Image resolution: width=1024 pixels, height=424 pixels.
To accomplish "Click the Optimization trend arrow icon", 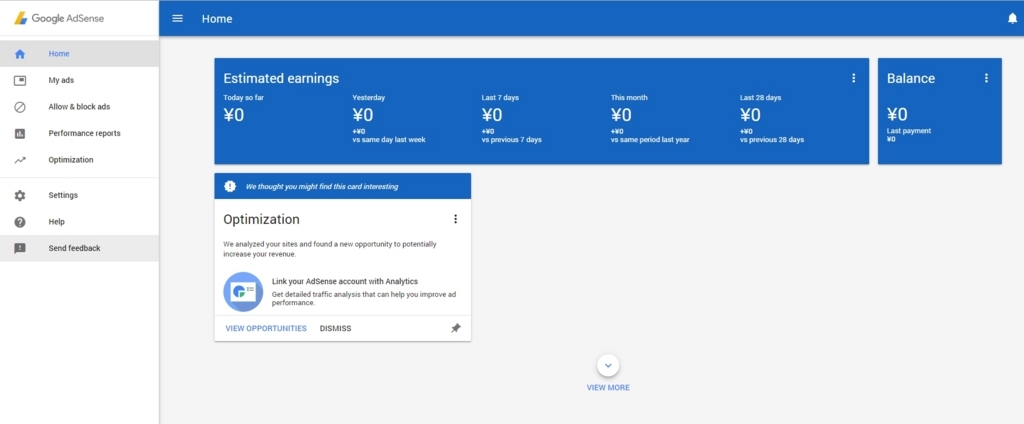I will click(x=20, y=160).
